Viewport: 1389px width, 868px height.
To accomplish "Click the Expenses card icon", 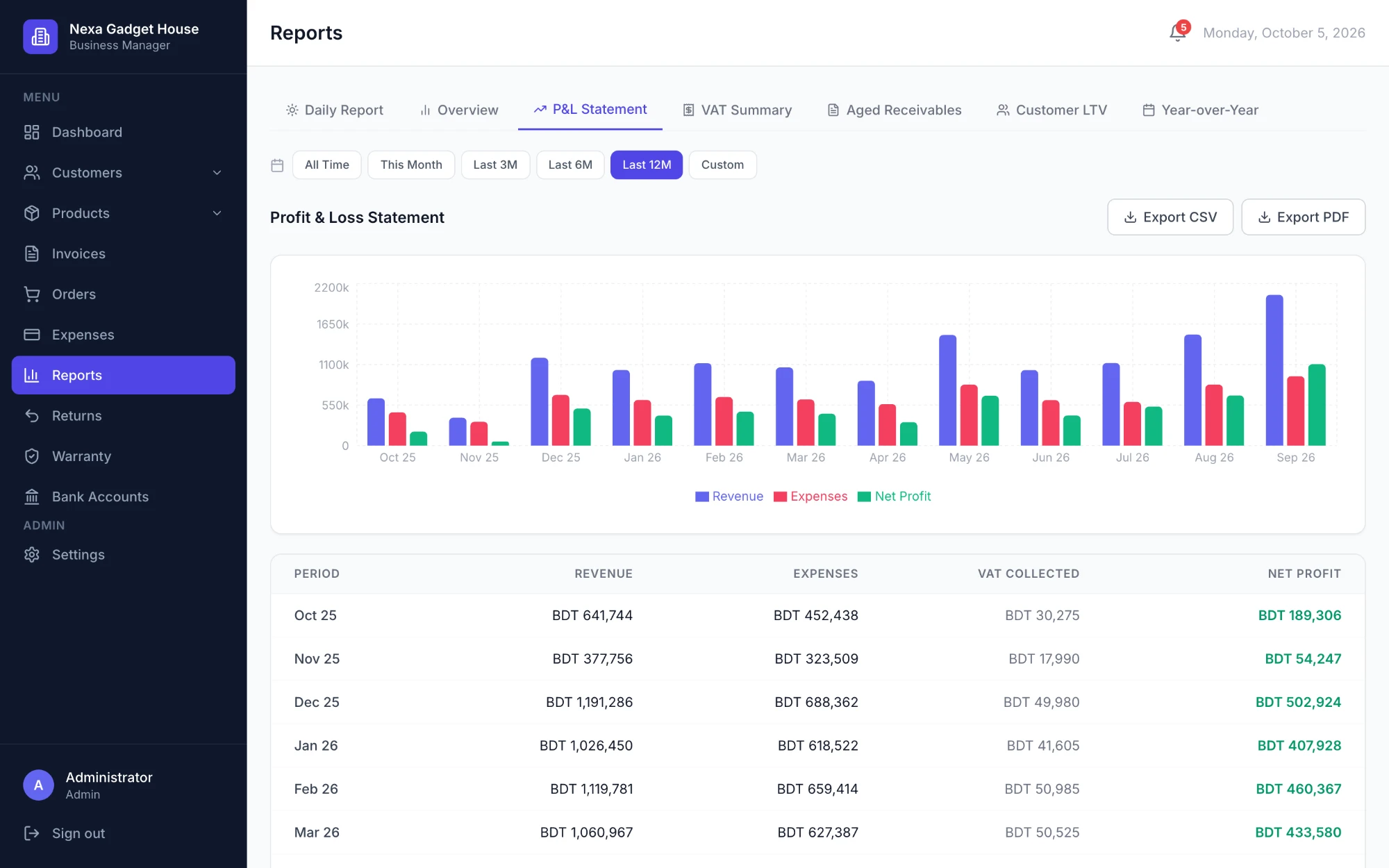I will pos(32,335).
